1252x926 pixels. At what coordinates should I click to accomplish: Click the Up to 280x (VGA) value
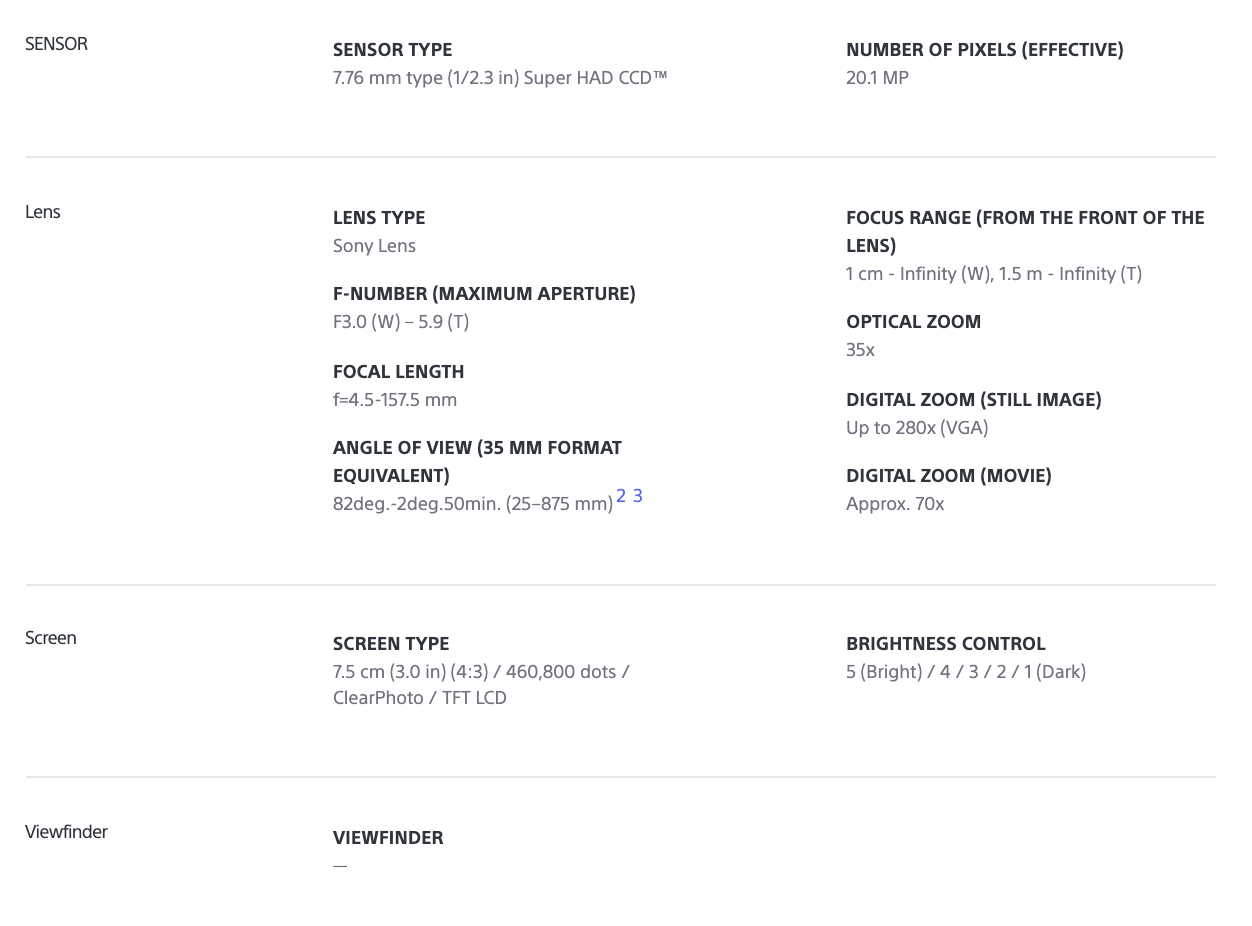pyautogui.click(x=917, y=428)
